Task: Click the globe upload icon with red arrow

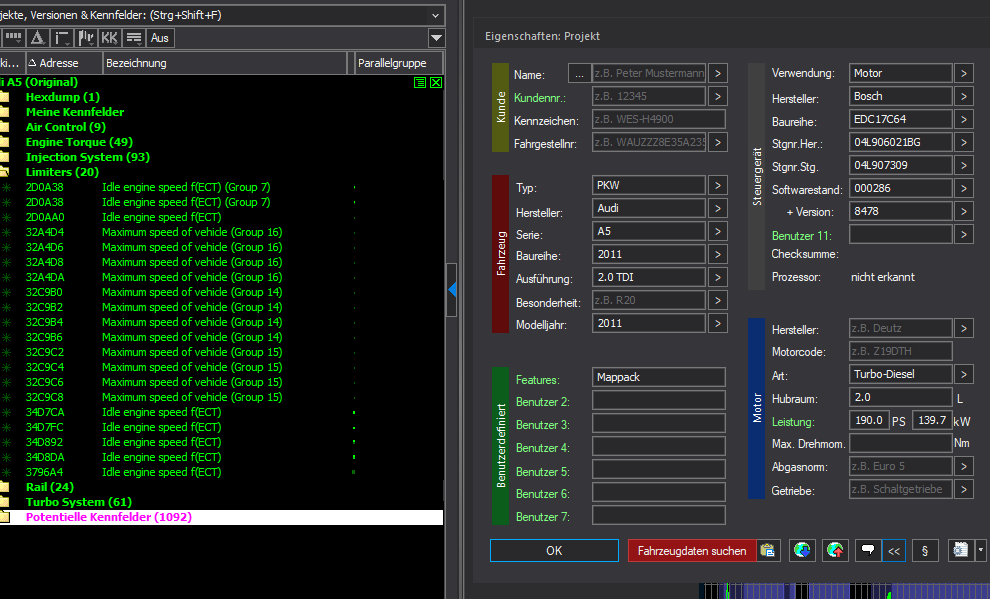Action: 835,550
